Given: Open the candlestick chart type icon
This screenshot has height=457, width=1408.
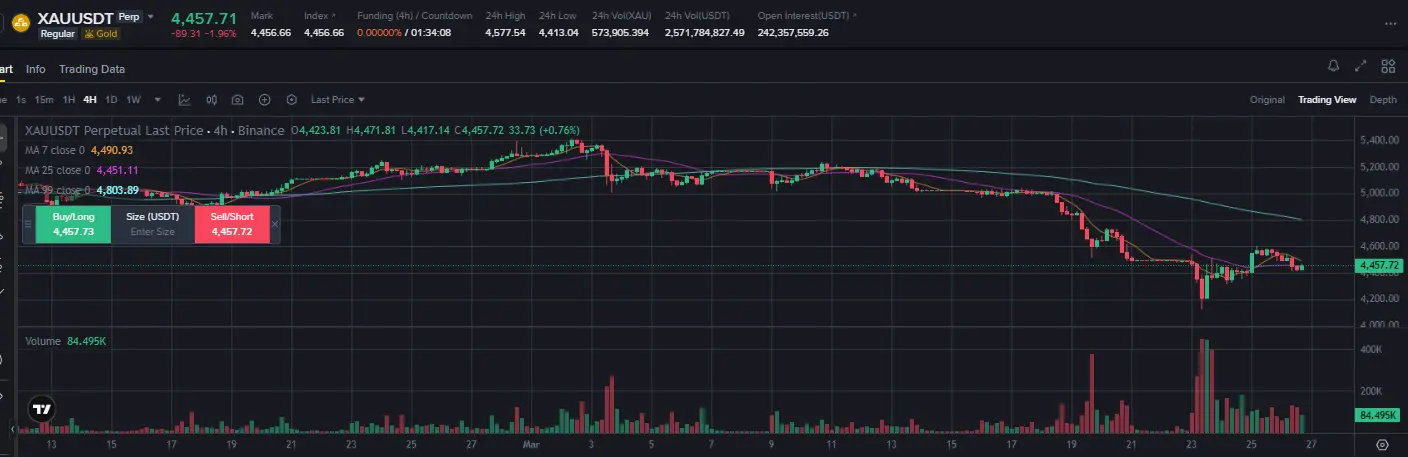Looking at the screenshot, I should coord(212,100).
